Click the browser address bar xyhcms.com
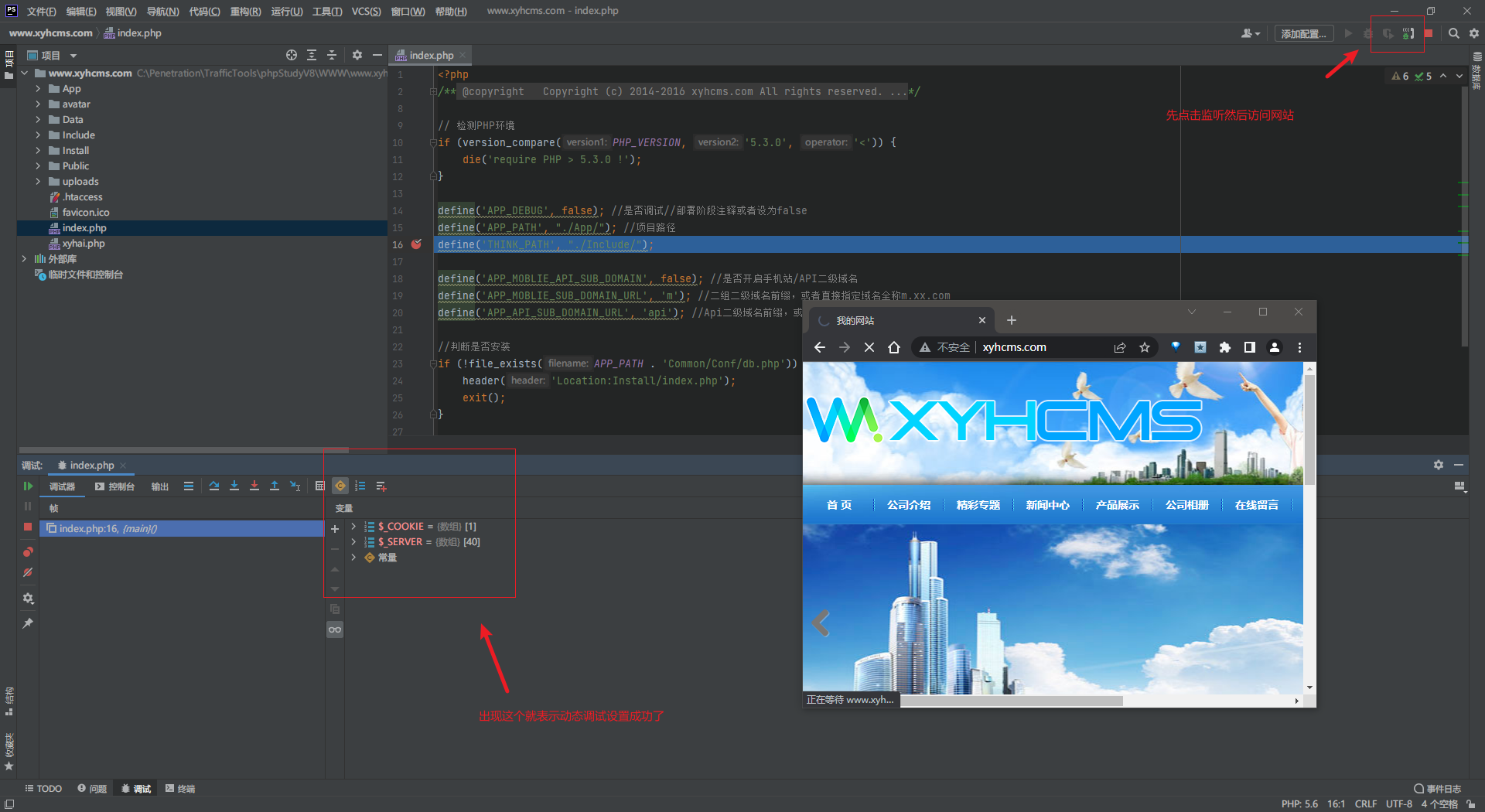This screenshot has width=1485, height=812. pyautogui.click(x=1014, y=347)
